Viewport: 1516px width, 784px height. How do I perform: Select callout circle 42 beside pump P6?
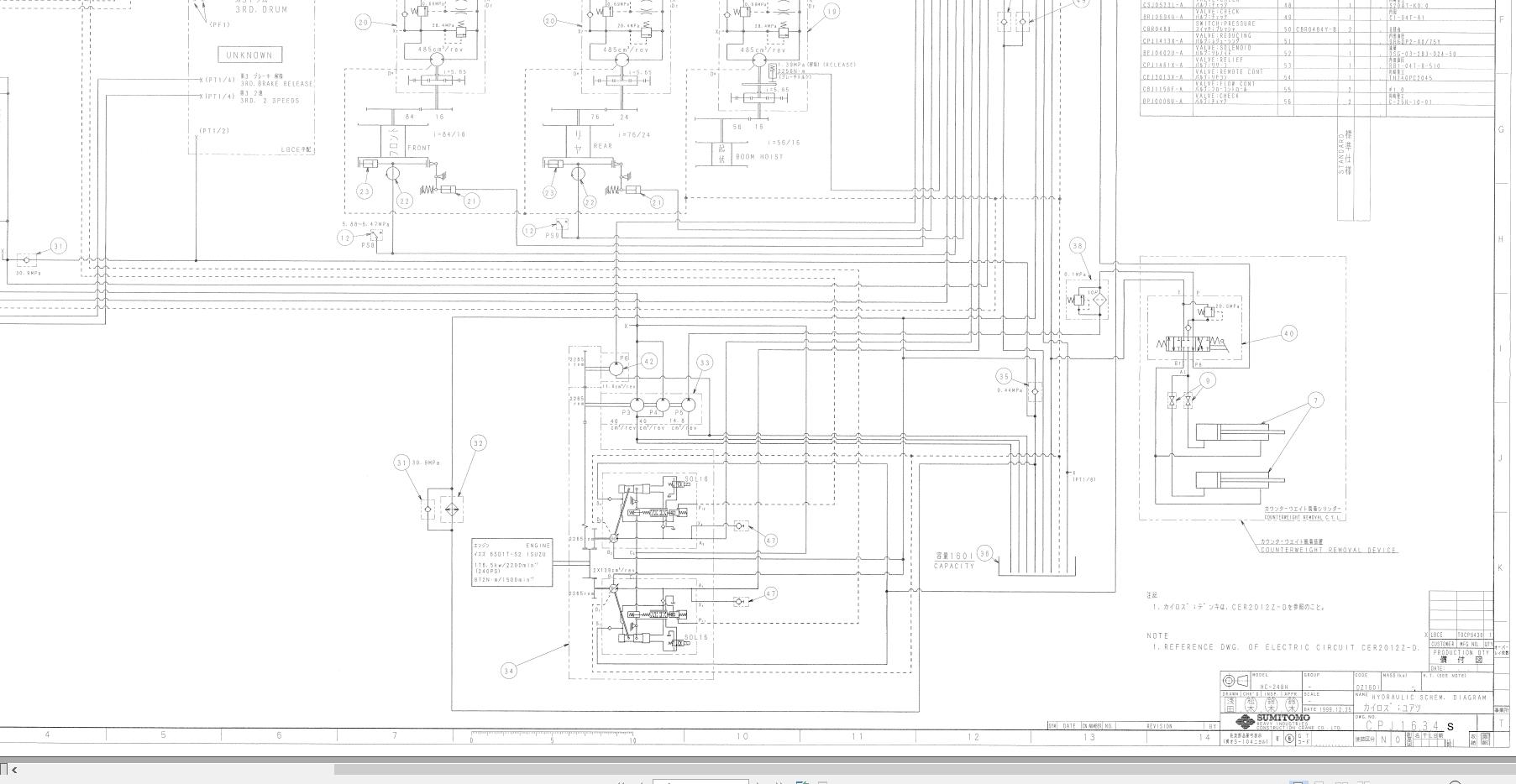(x=648, y=361)
